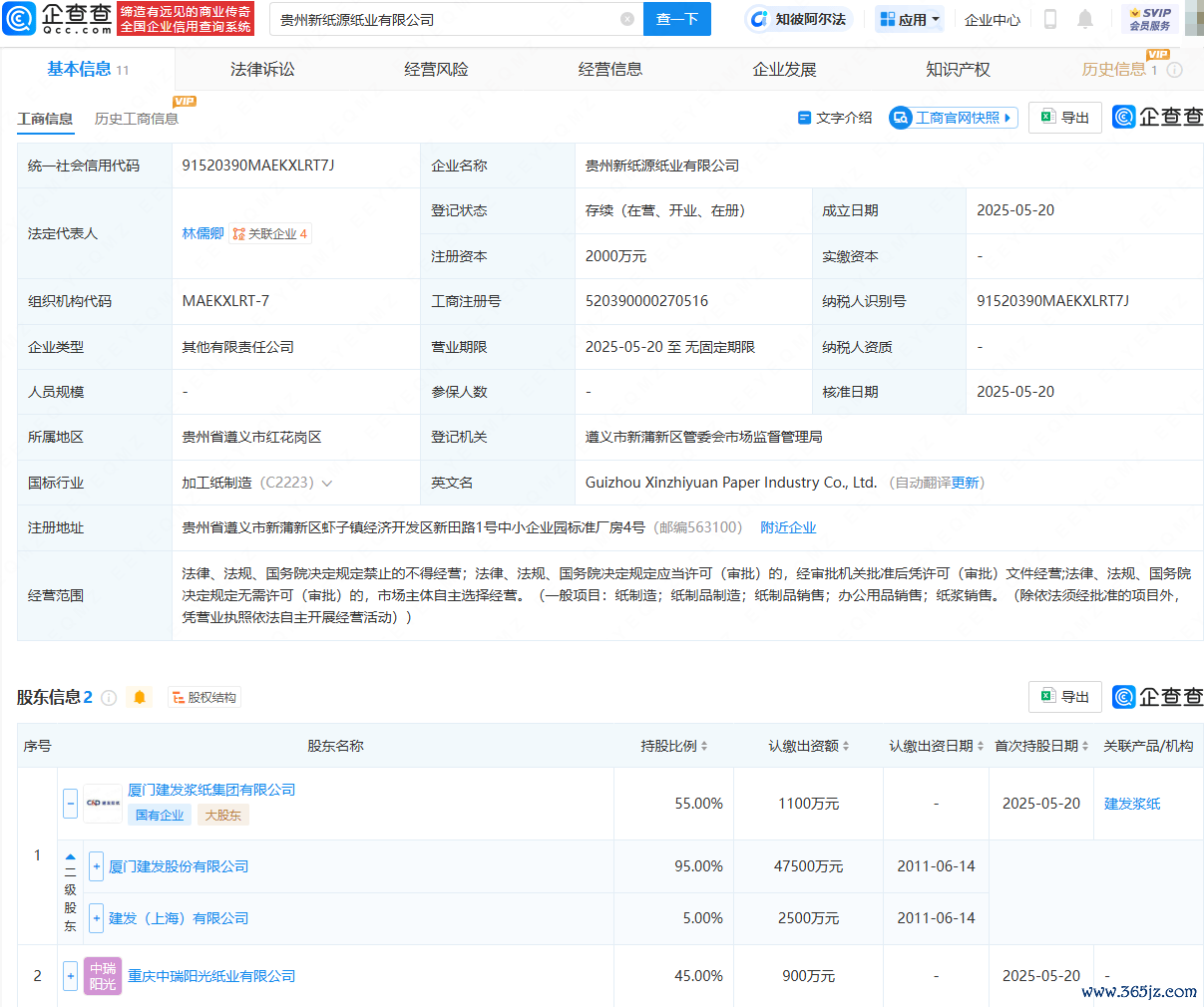The width and height of the screenshot is (1204, 1007).
Task: Click the 大股东 tag
Action: pyautogui.click(x=223, y=815)
